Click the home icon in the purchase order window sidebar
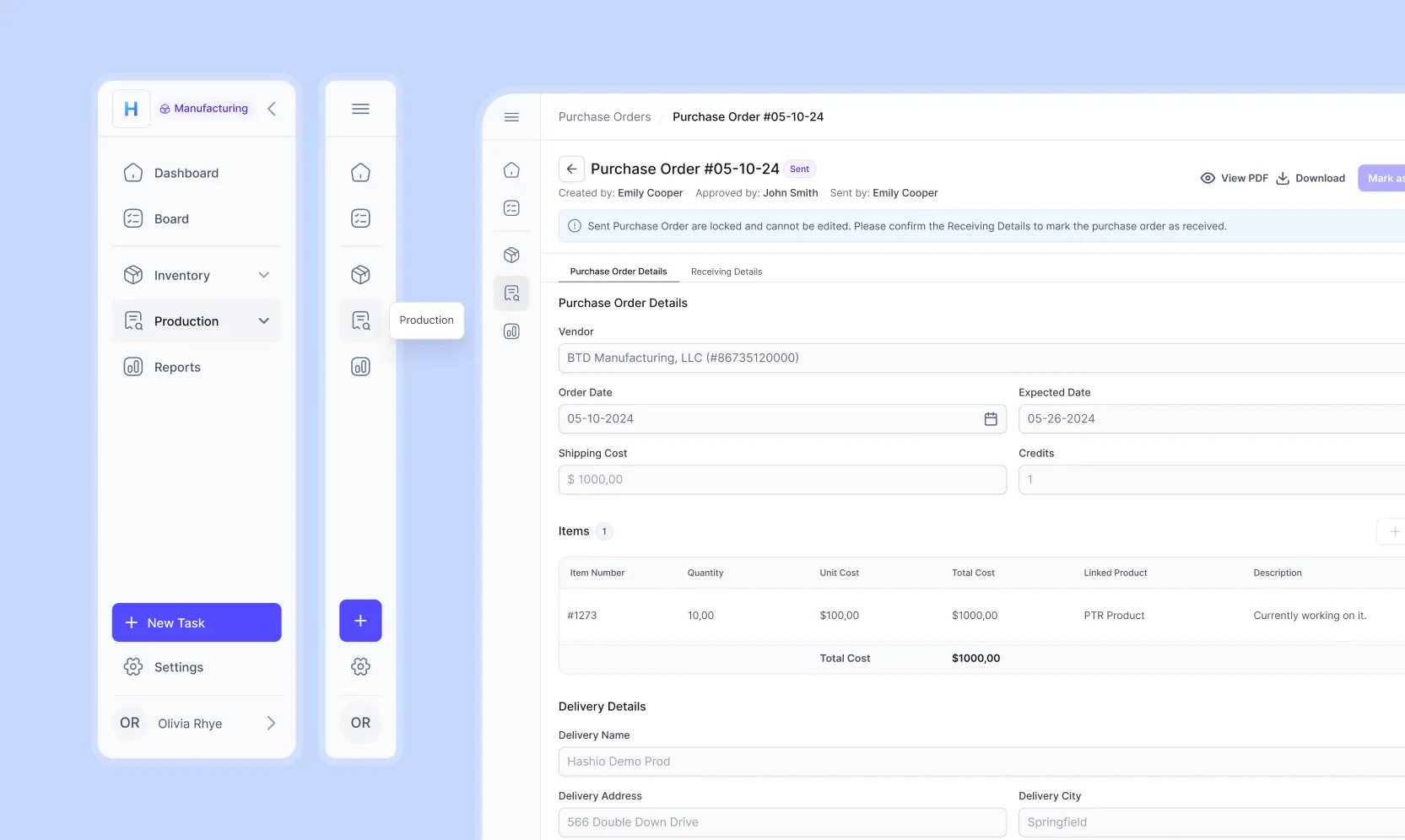1405x840 pixels. coord(511,170)
